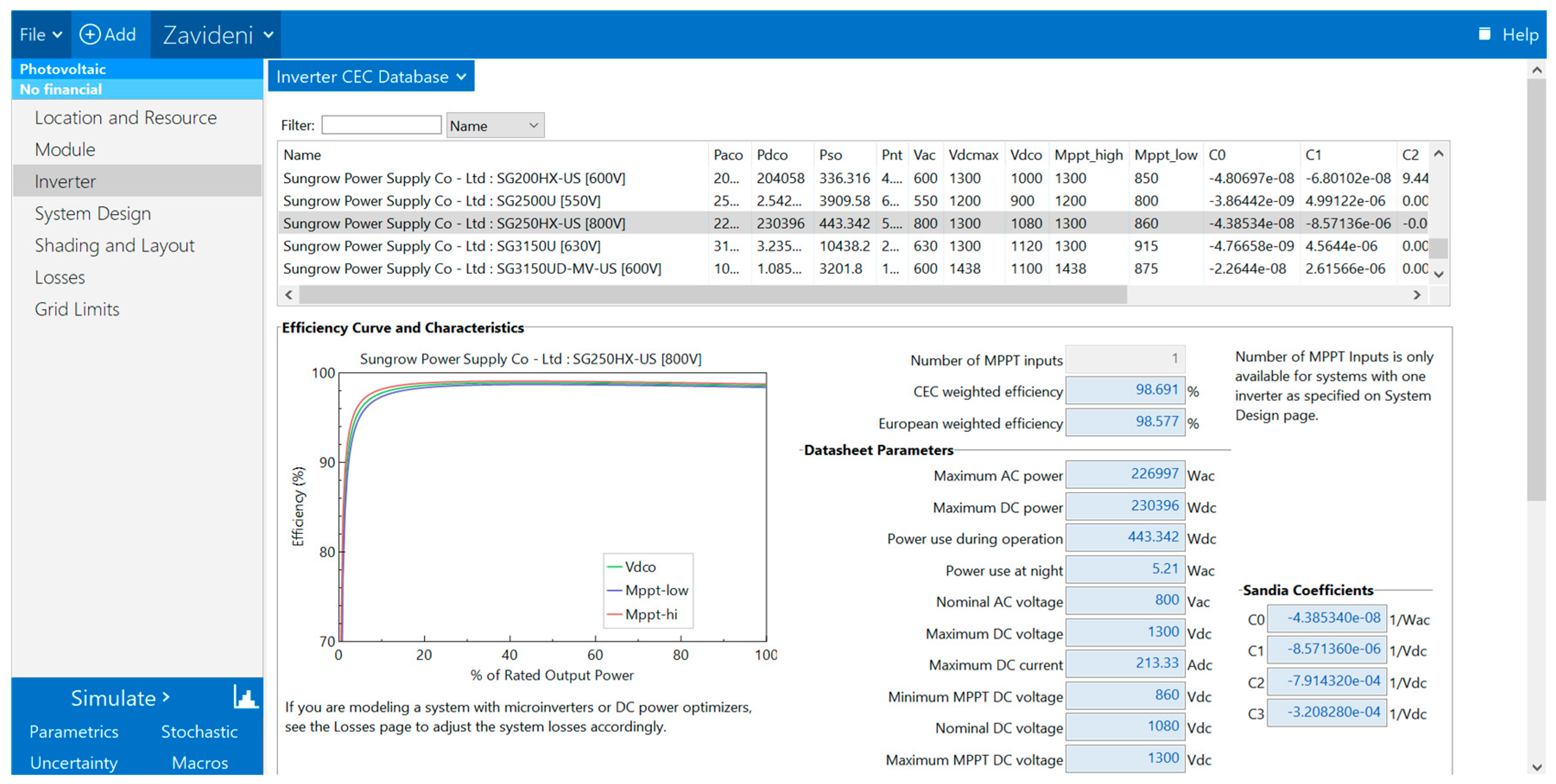This screenshot has width=1556, height=784.
Task: Open the Shading and Layout page
Action: (x=114, y=246)
